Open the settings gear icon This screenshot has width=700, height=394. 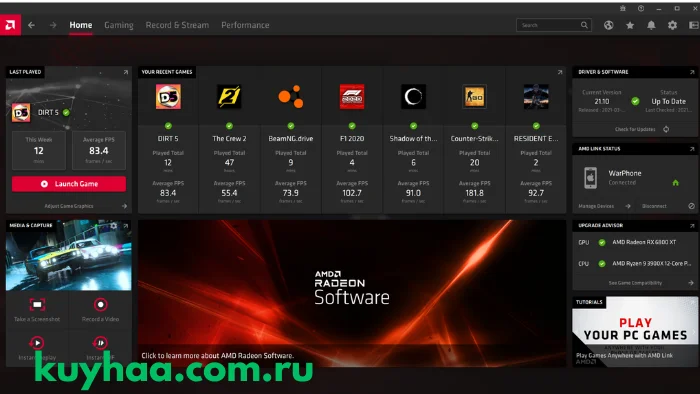(672, 25)
